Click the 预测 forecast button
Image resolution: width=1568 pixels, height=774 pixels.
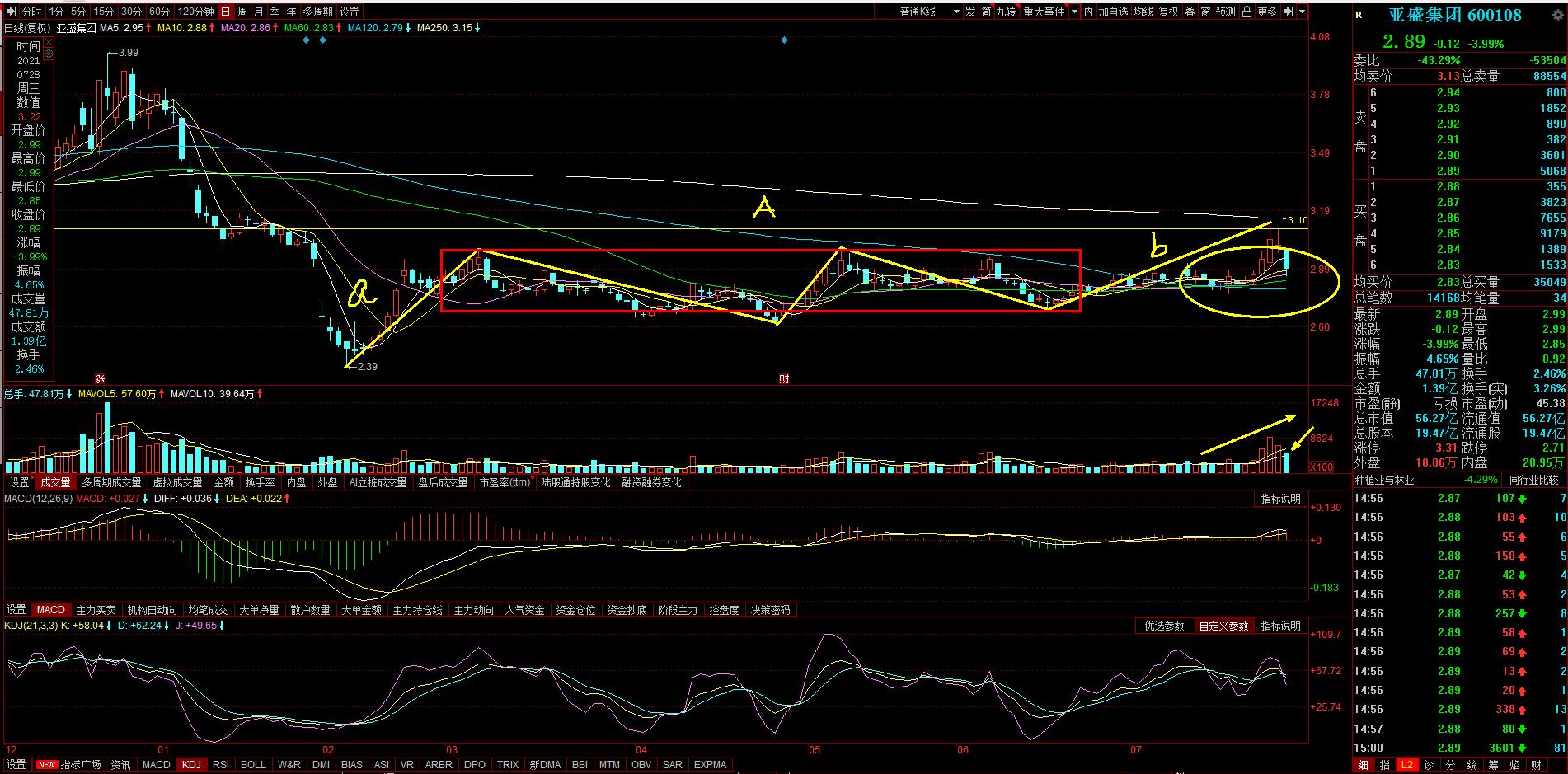(x=1226, y=12)
